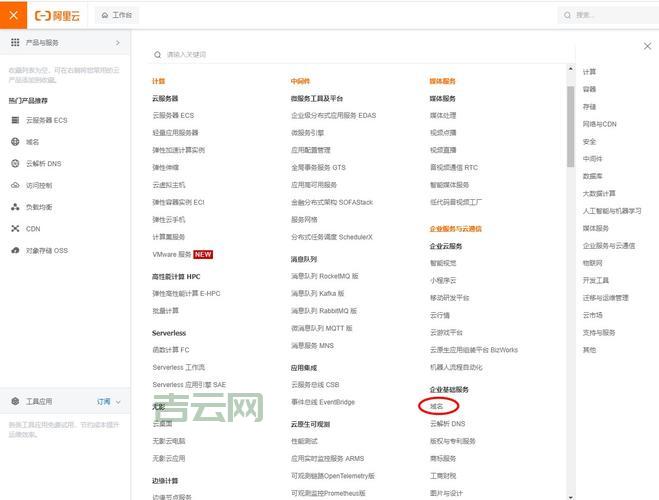659x500 pixels.
Task: Expand the 产品与服务 chevron arrow
Action: (x=118, y=43)
